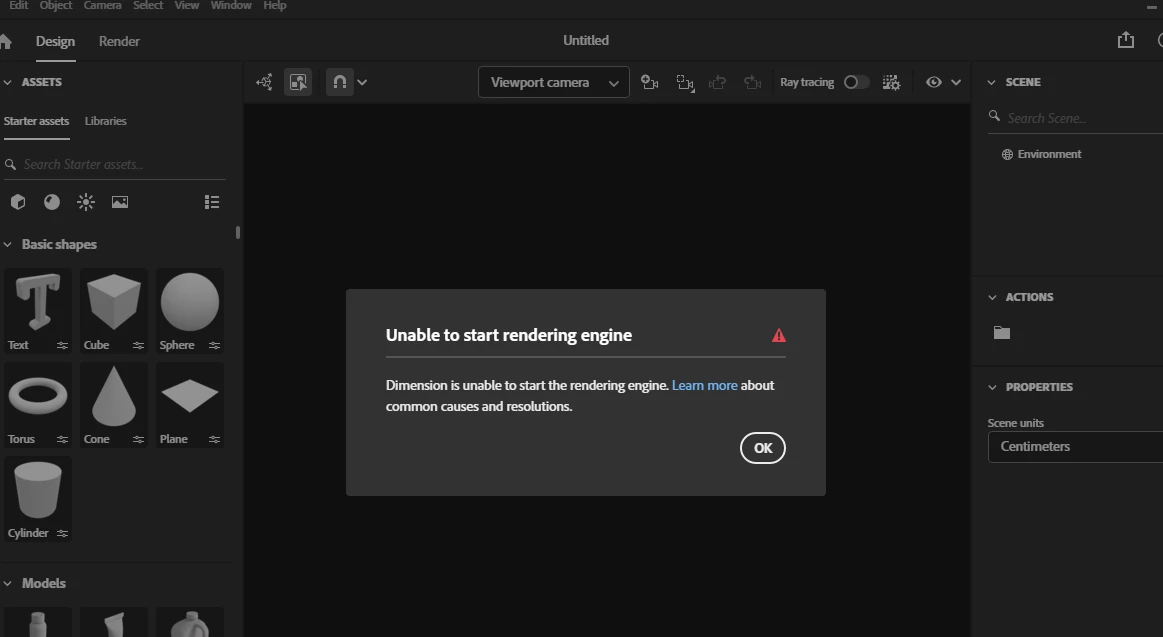Click the camera undo icon
This screenshot has width=1163, height=637.
click(717, 82)
